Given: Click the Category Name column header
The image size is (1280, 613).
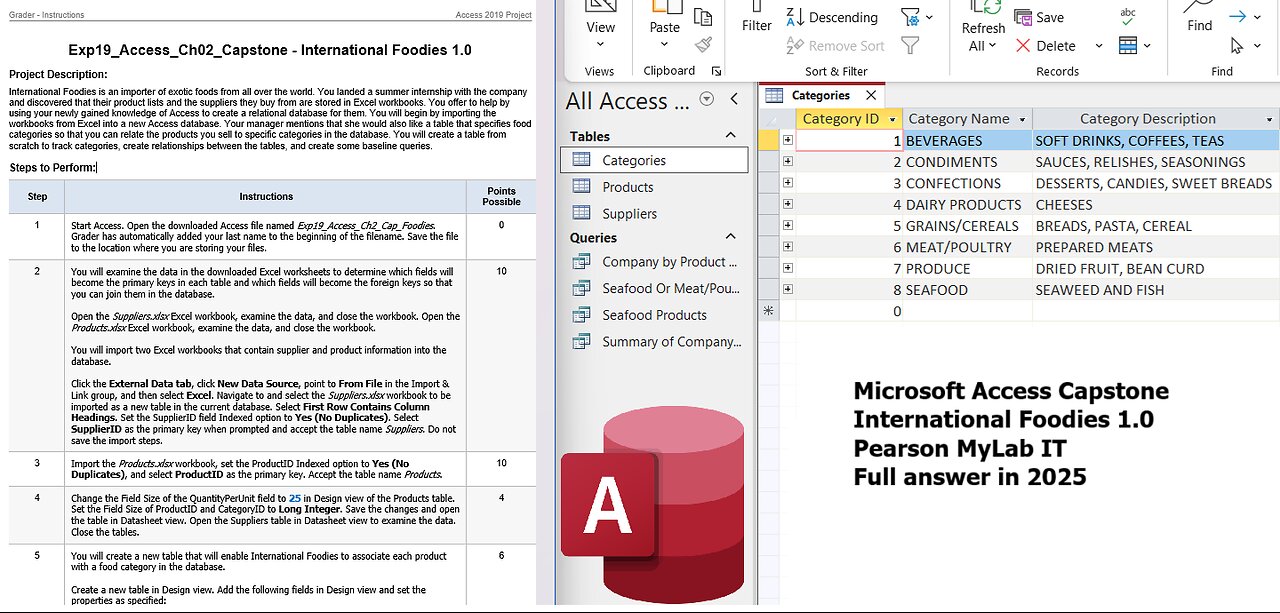Looking at the screenshot, I should (967, 119).
